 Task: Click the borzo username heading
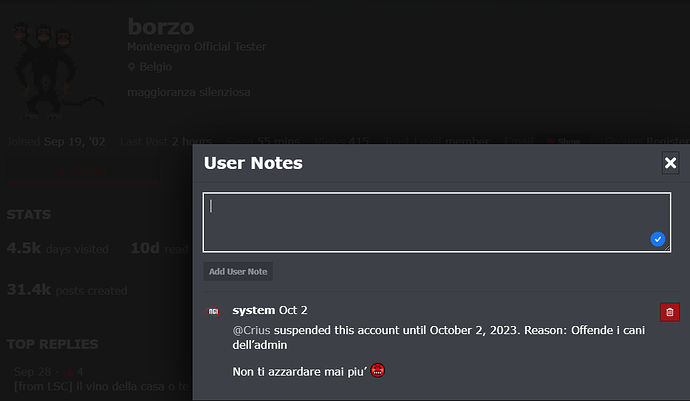pos(161,27)
